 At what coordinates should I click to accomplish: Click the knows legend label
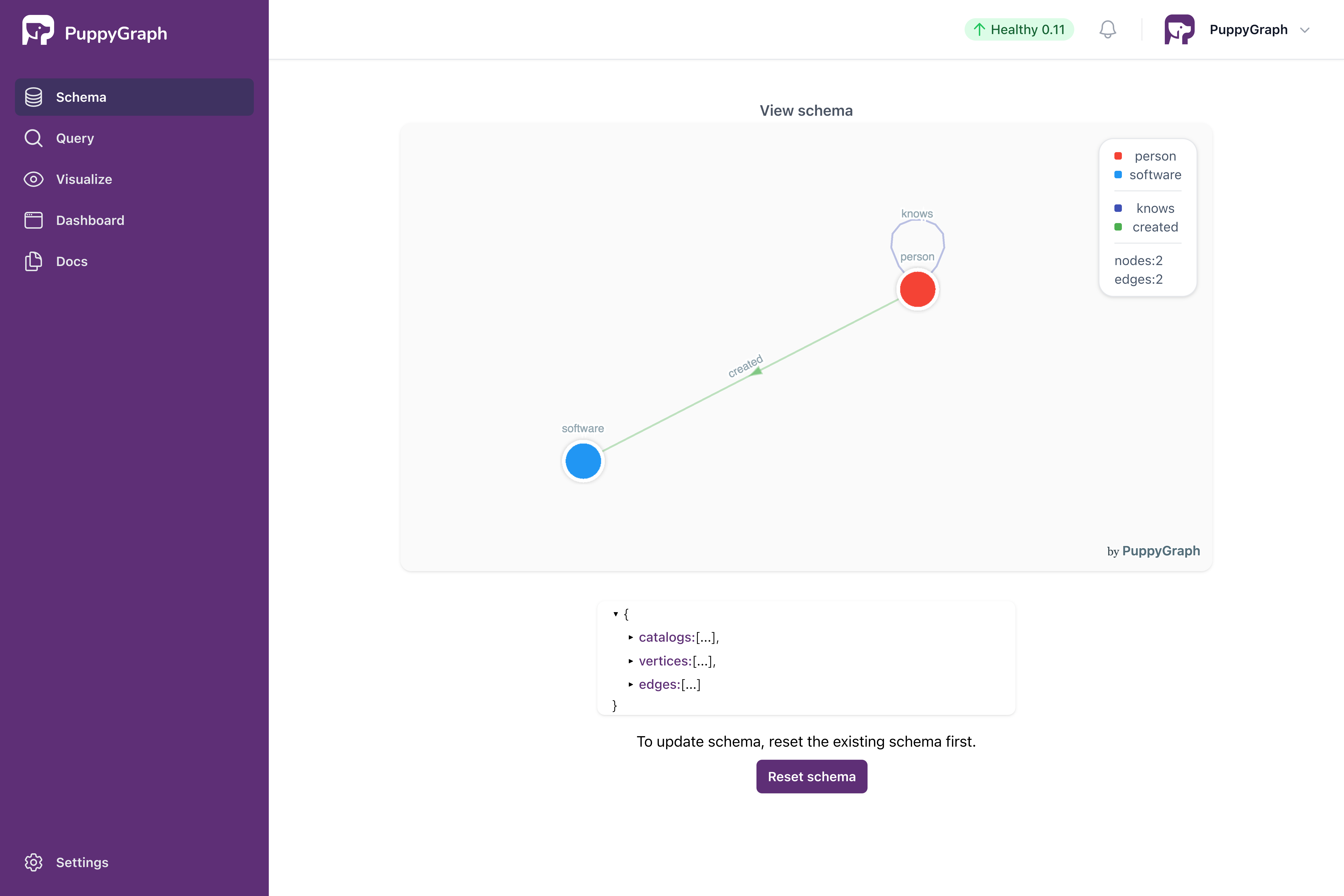(x=1155, y=209)
